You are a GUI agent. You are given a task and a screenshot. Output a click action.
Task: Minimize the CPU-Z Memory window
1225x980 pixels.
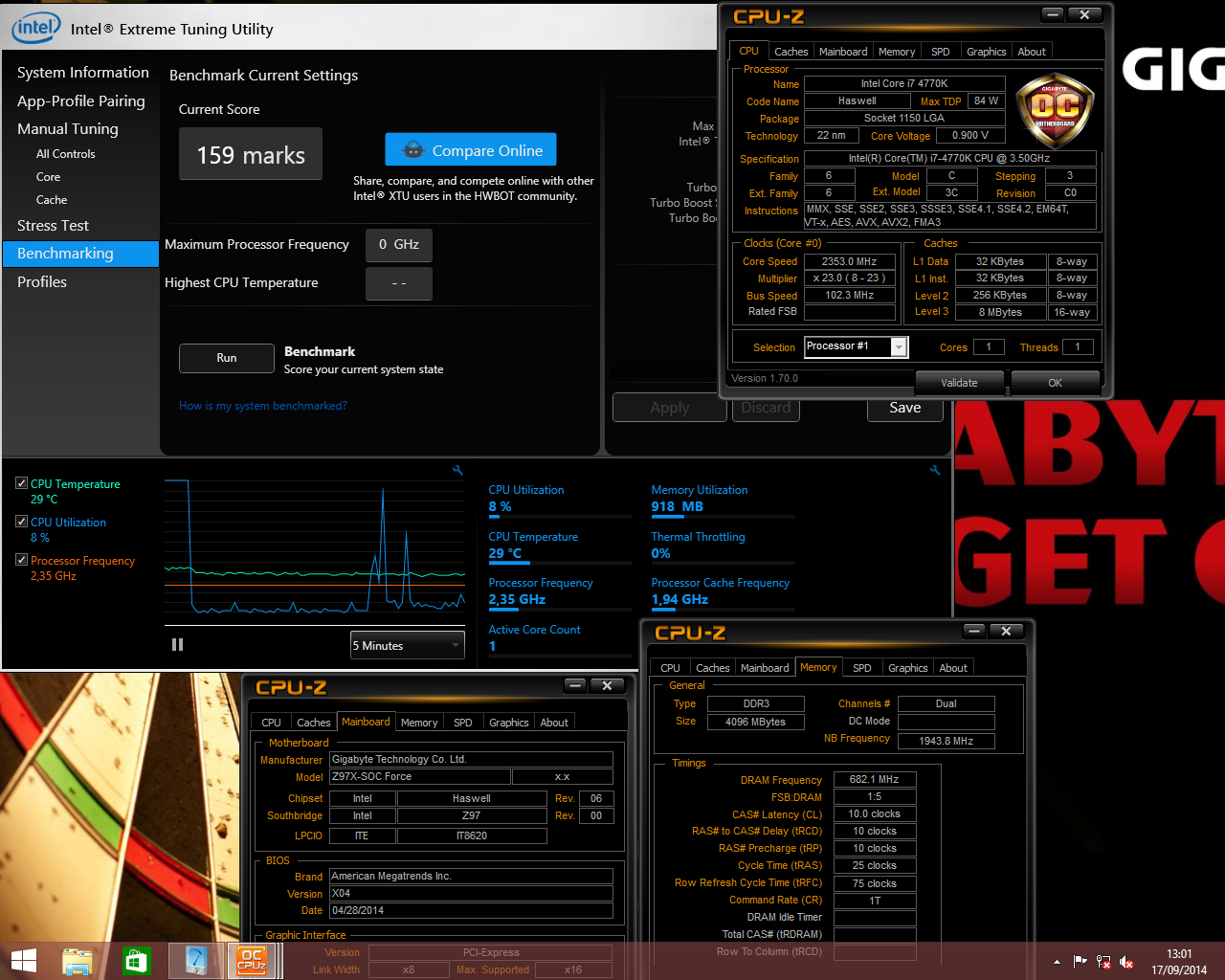974,631
